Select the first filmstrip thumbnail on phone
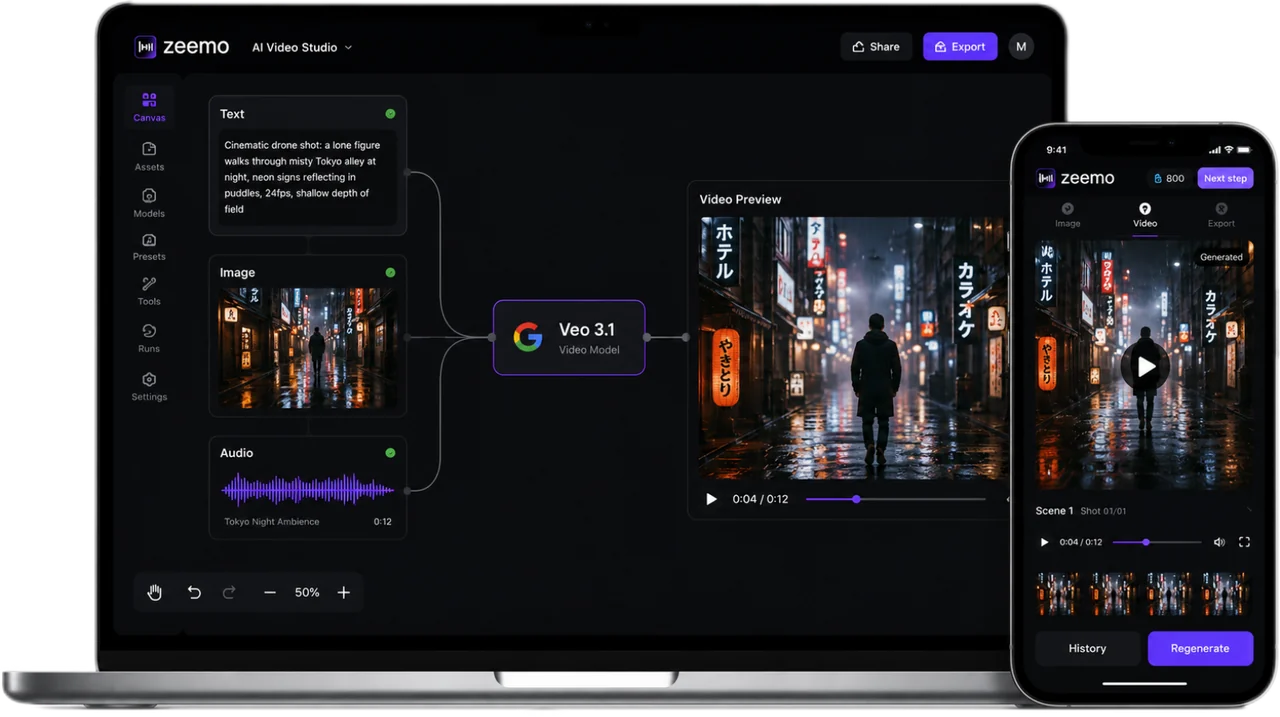1280x717 pixels. tap(1059, 593)
